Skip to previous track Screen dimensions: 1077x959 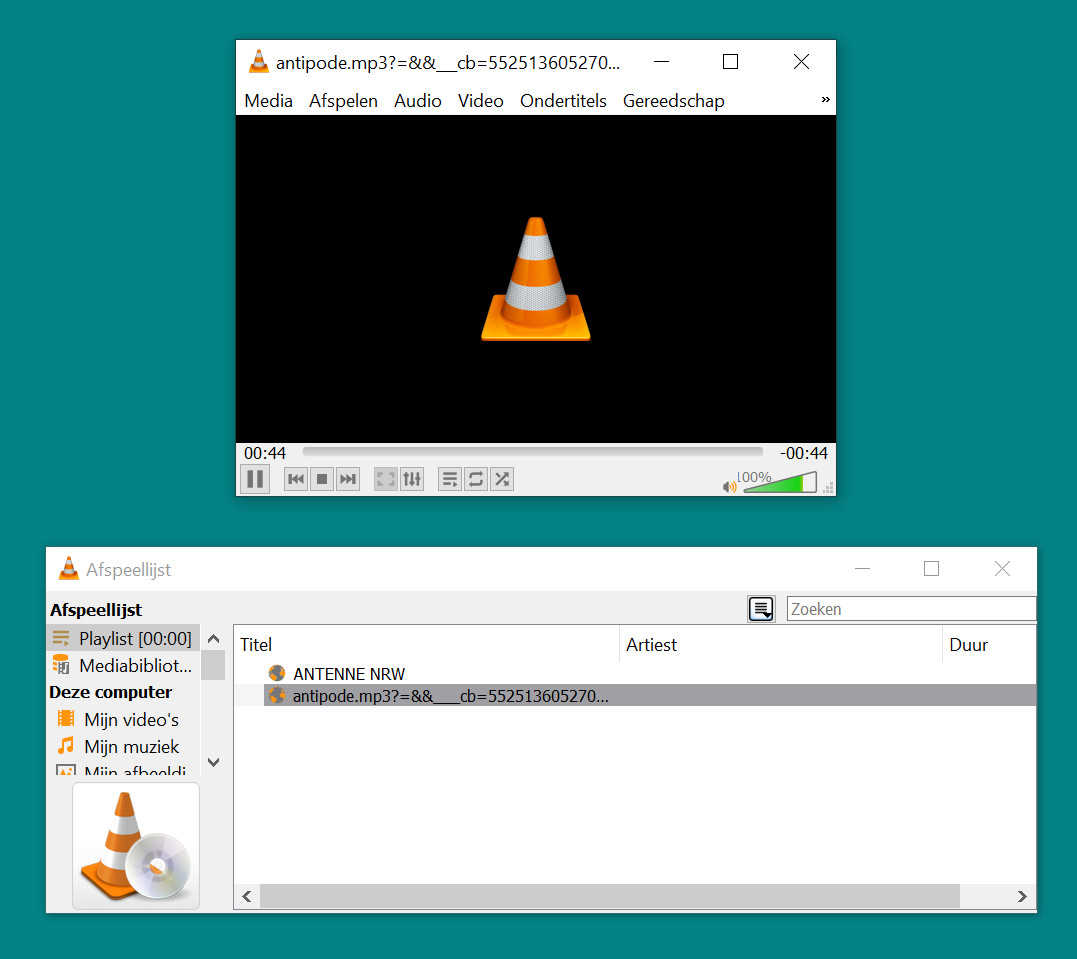296,479
